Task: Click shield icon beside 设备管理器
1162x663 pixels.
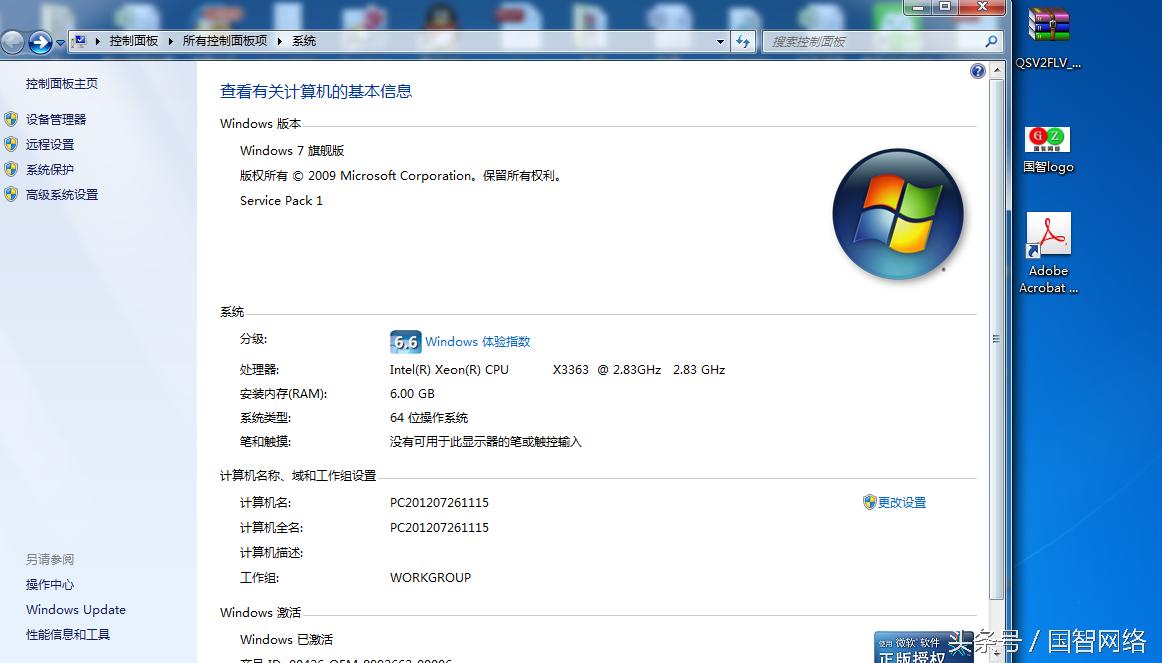Action: [x=11, y=119]
